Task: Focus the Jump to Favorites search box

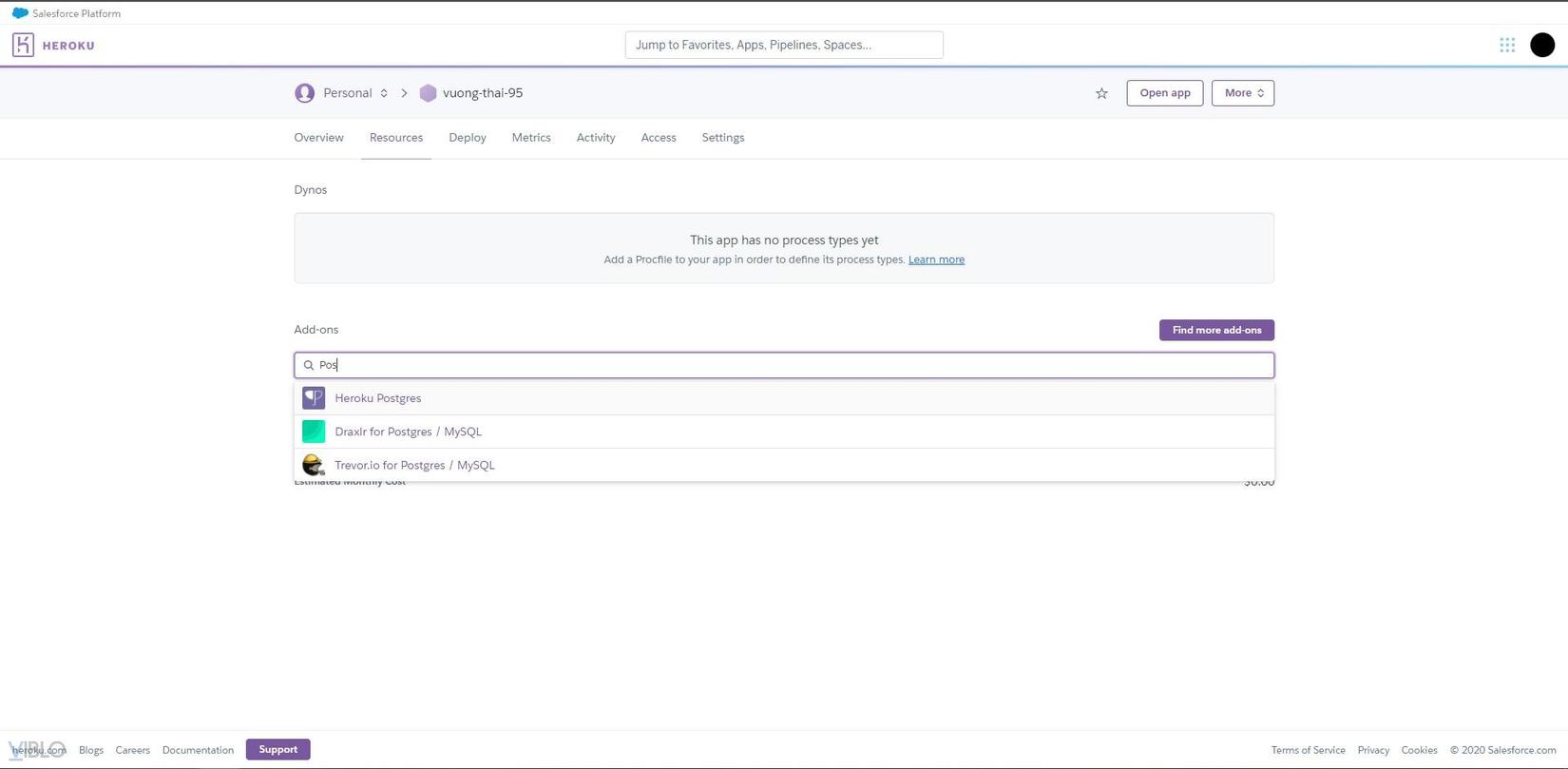Action: point(784,45)
